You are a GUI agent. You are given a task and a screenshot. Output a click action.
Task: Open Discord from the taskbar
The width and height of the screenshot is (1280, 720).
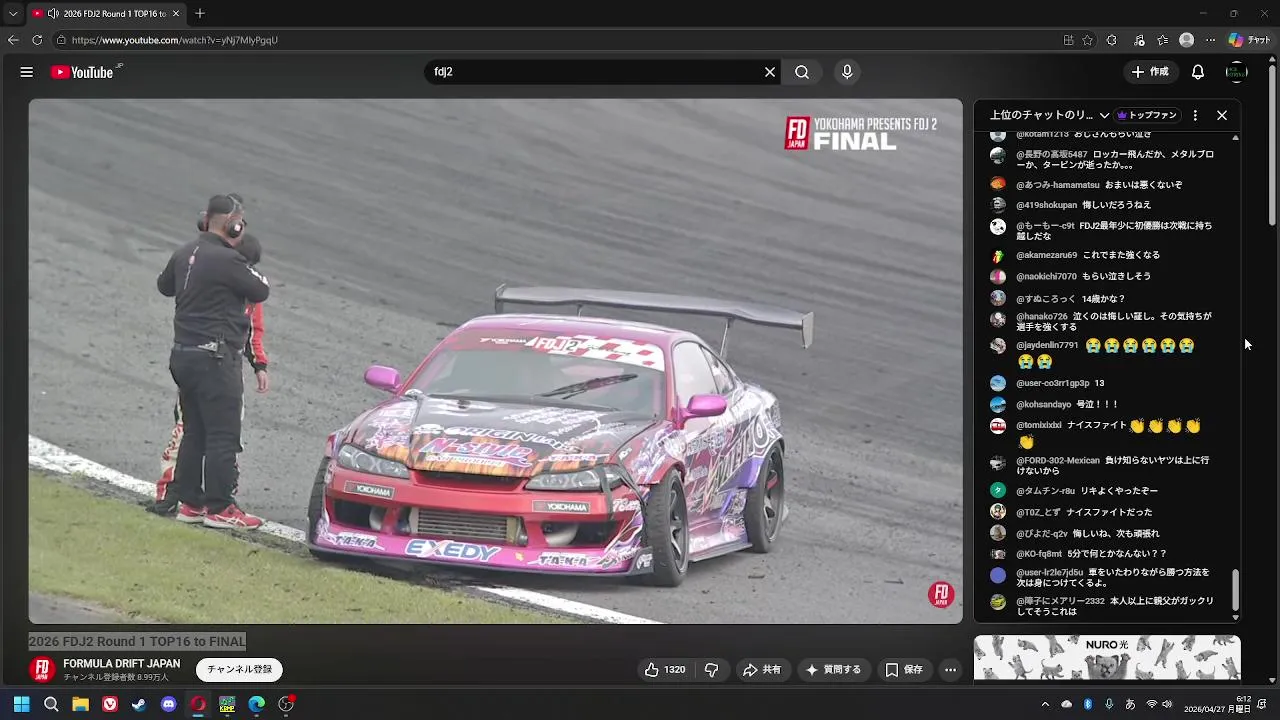168,704
